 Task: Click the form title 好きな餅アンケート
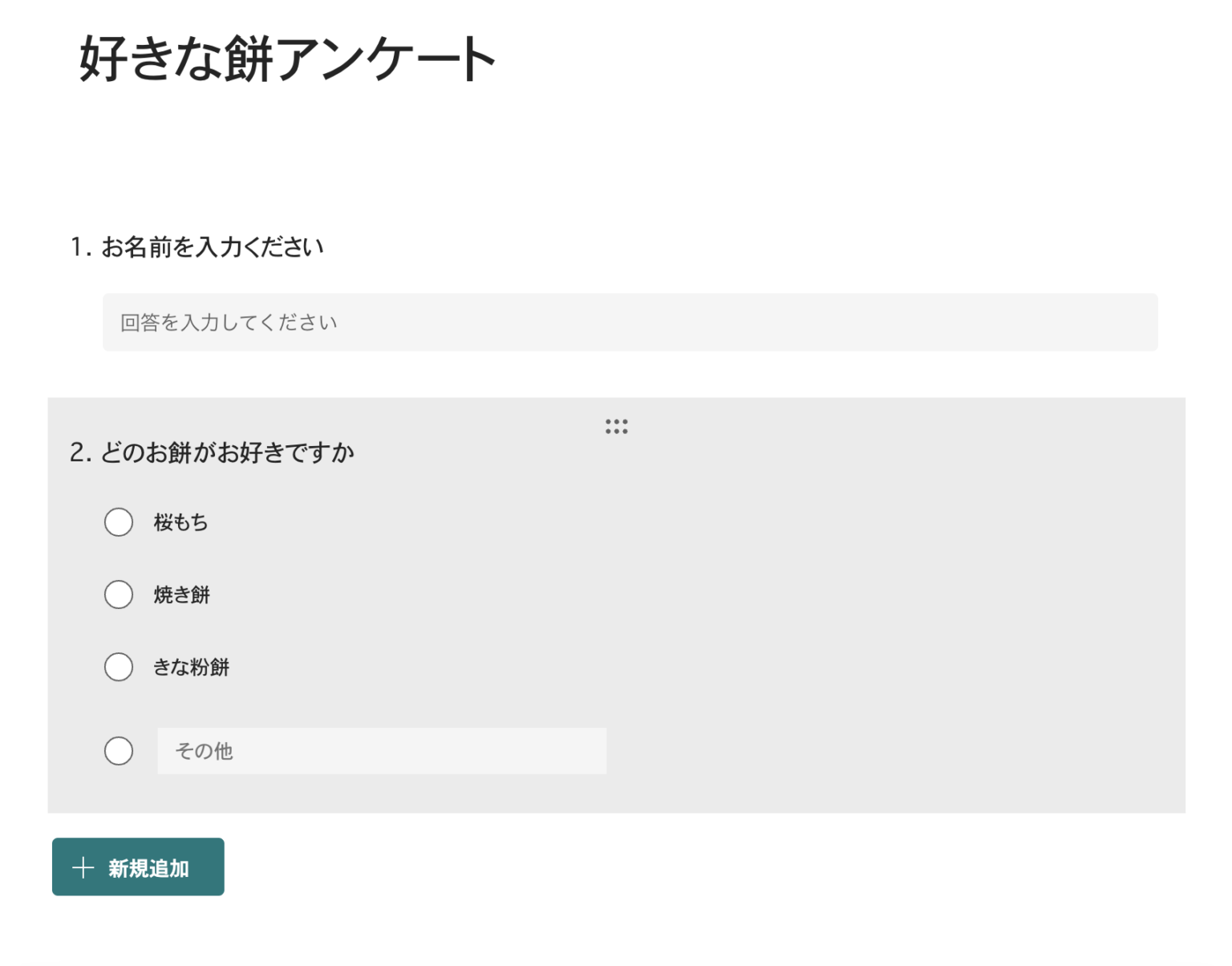[x=286, y=57]
